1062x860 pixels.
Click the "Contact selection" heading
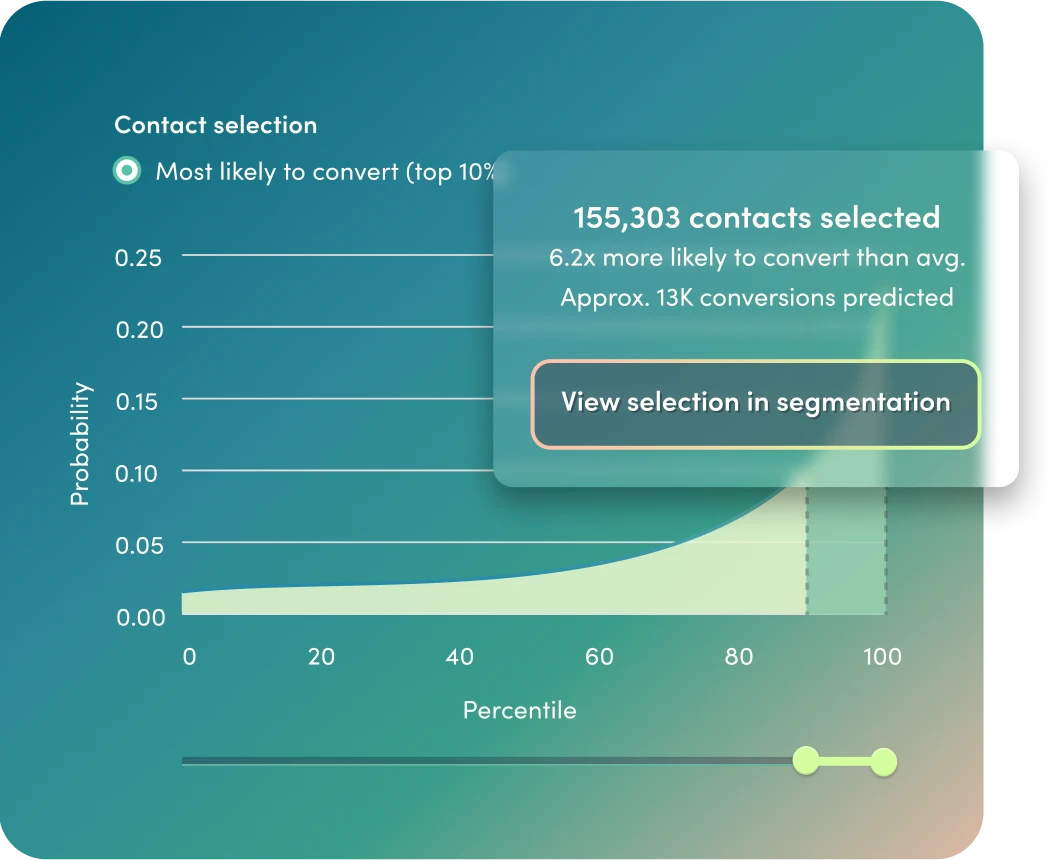pyautogui.click(x=215, y=125)
